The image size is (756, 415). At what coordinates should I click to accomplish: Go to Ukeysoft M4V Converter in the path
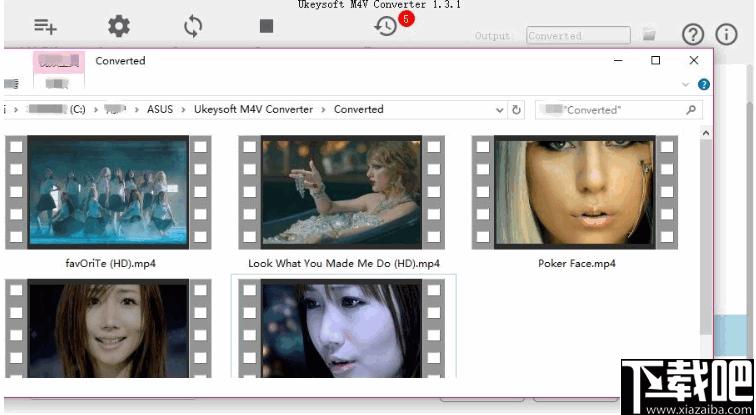[x=253, y=109]
